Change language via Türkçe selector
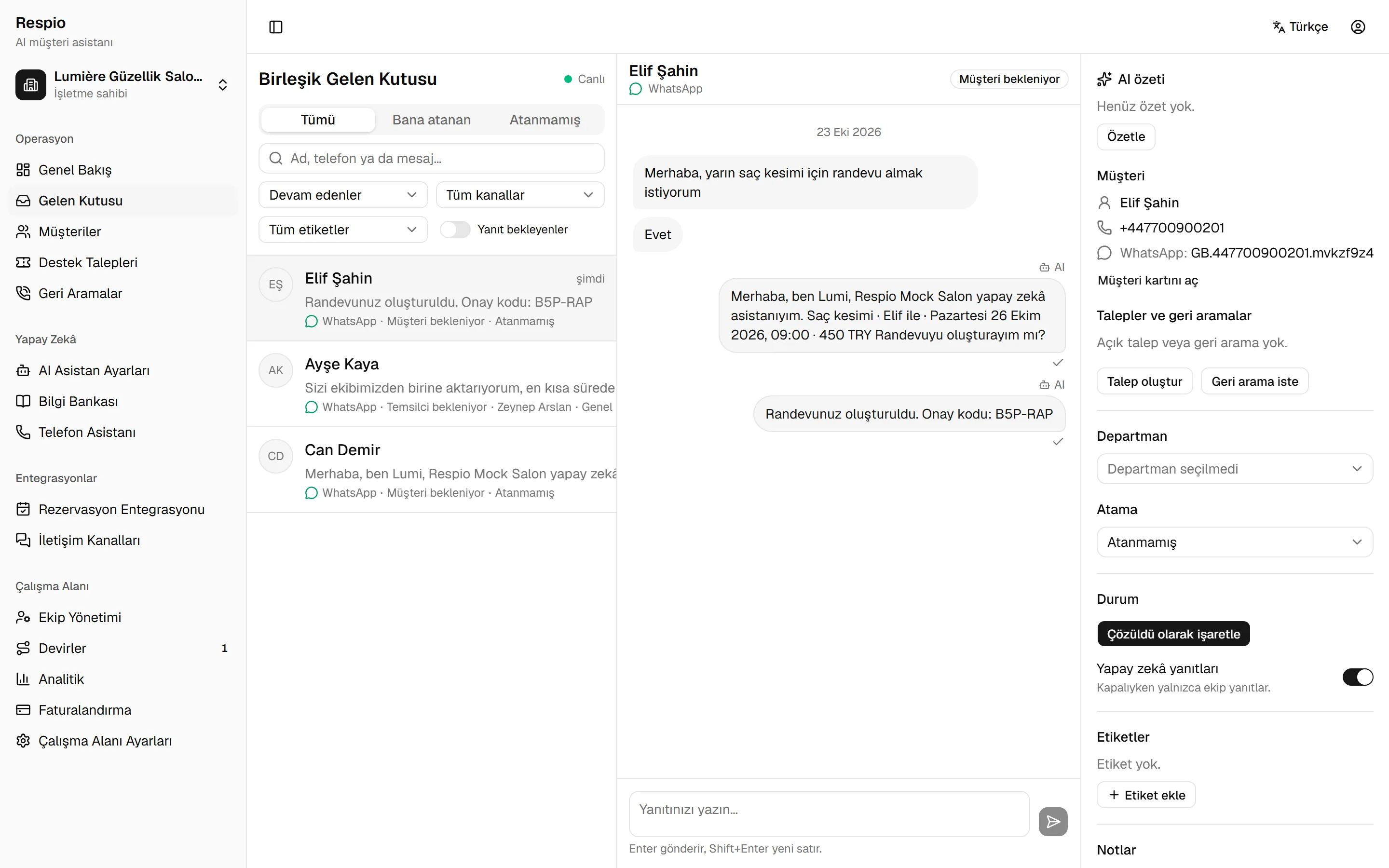1389x868 pixels. [x=1300, y=27]
